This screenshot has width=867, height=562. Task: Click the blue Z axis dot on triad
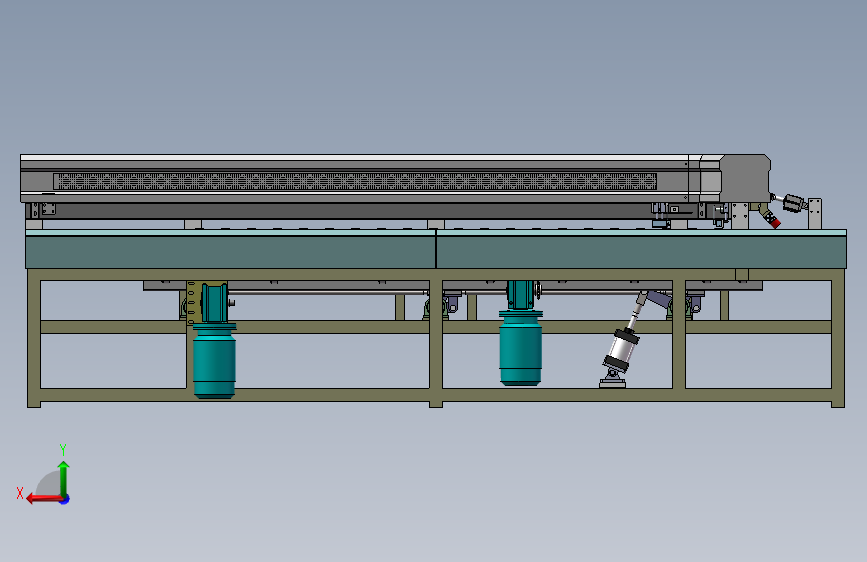65,500
